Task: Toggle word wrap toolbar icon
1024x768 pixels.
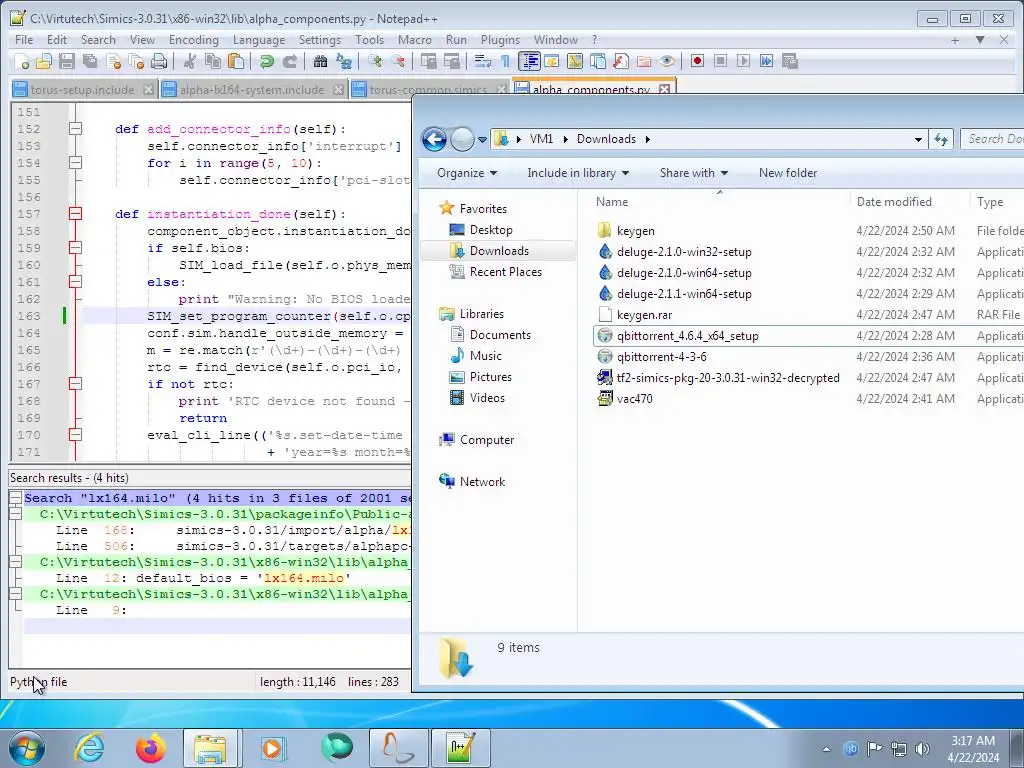Action: [483, 61]
